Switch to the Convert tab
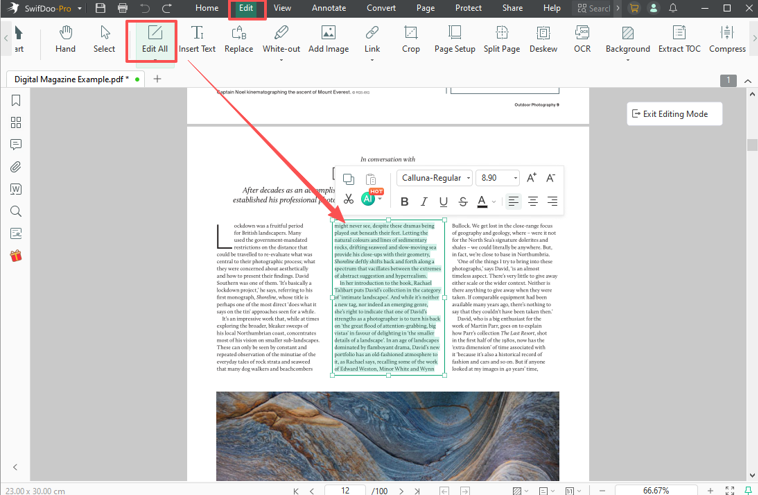The width and height of the screenshot is (758, 495). click(x=381, y=8)
